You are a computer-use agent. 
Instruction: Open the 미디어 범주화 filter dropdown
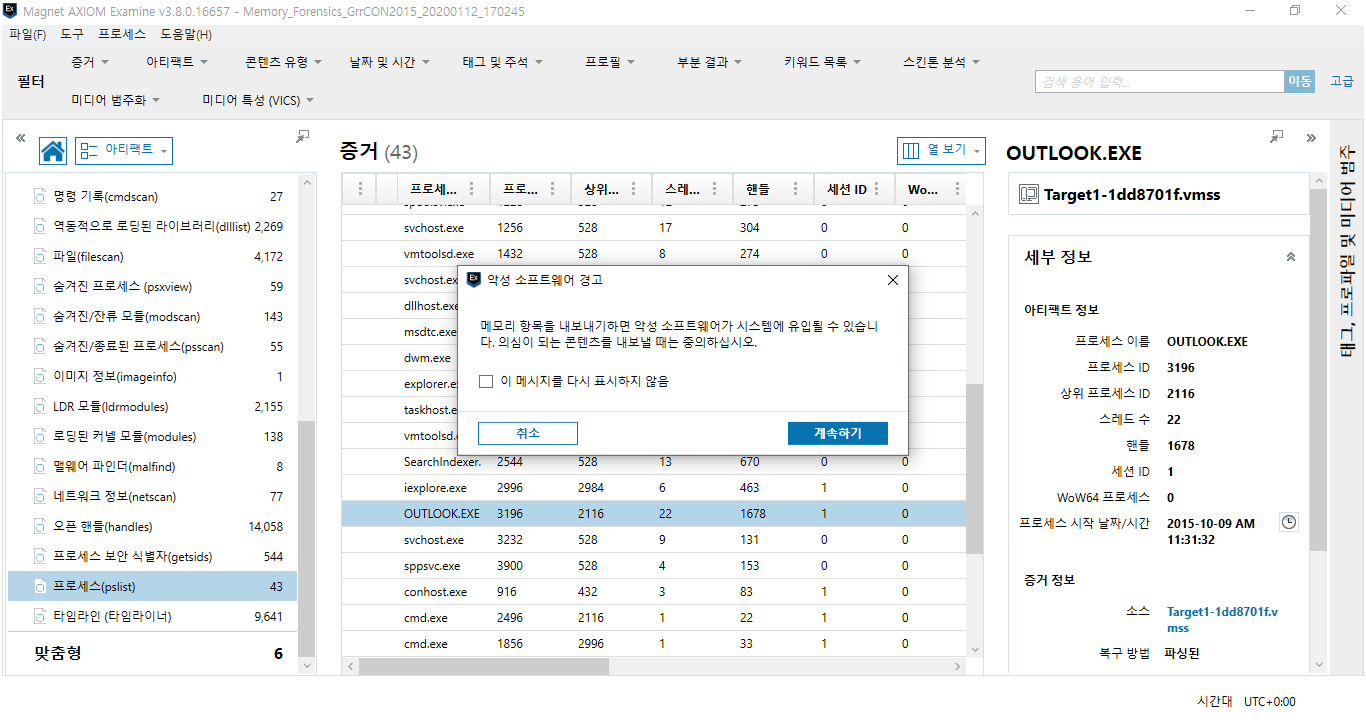tap(115, 100)
